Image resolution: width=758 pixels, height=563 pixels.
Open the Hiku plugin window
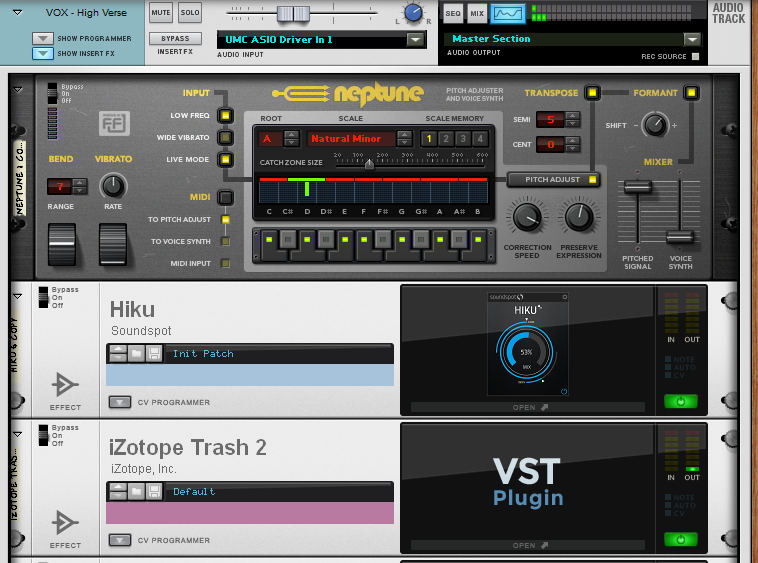(527, 407)
